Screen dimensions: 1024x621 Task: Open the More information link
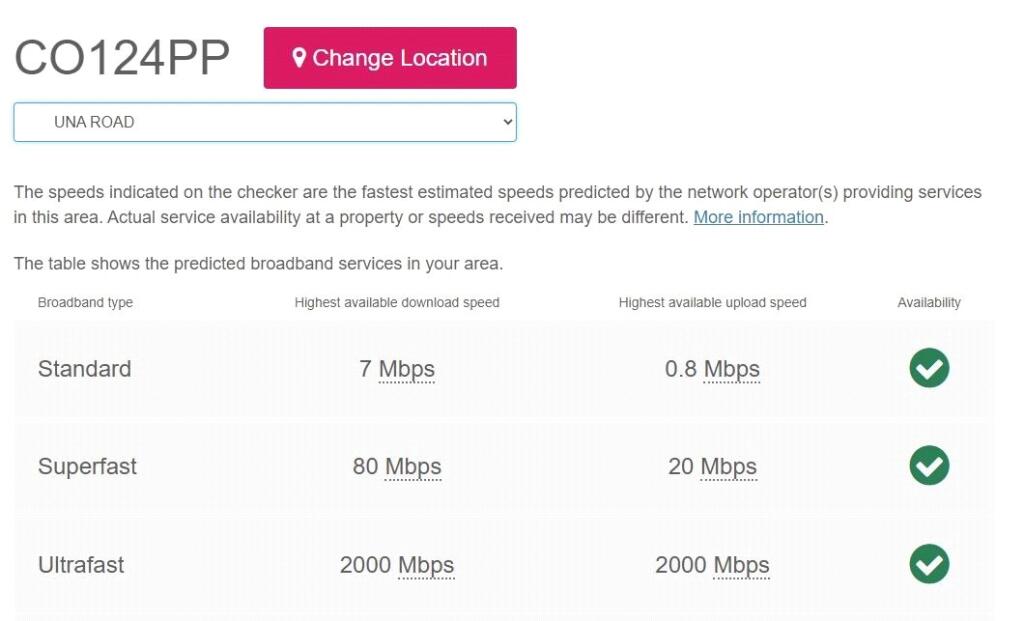tap(757, 216)
